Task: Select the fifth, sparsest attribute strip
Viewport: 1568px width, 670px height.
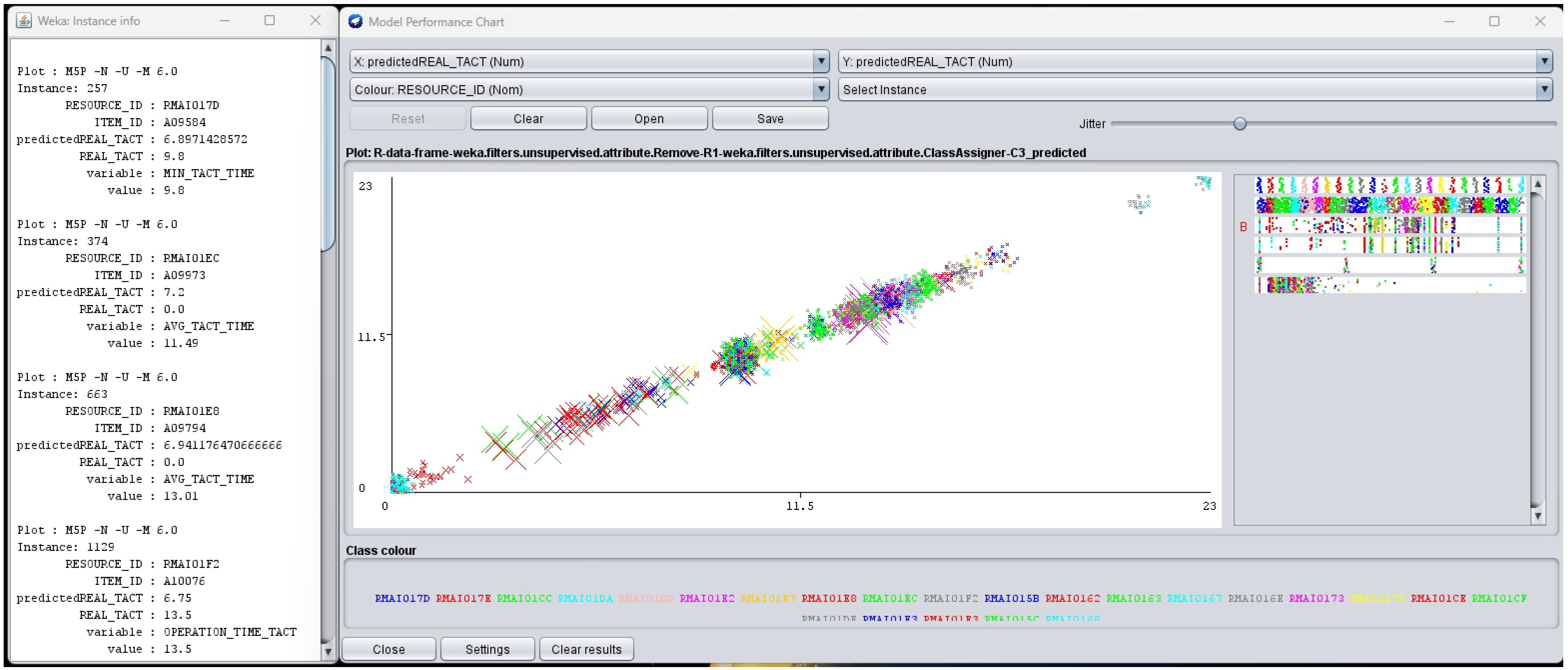Action: coord(1390,265)
